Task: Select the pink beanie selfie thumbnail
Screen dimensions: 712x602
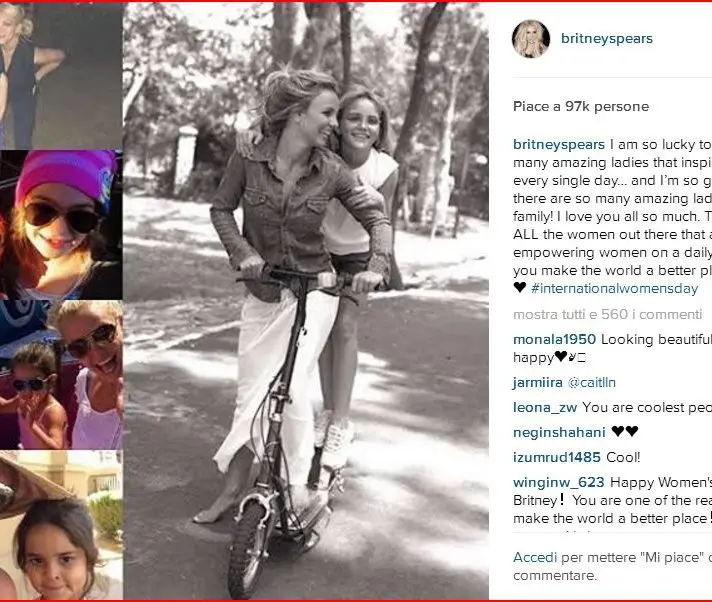Action: (x=62, y=225)
